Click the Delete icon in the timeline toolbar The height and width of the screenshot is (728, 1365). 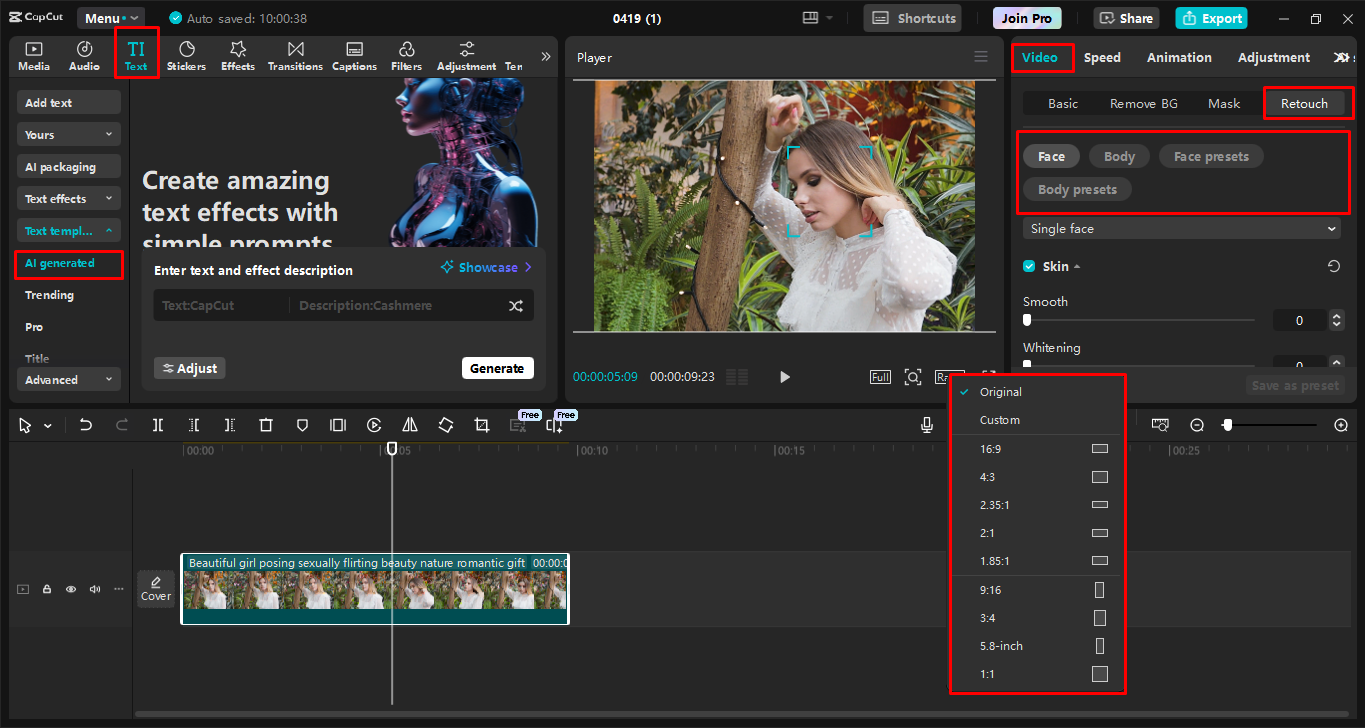click(x=265, y=424)
